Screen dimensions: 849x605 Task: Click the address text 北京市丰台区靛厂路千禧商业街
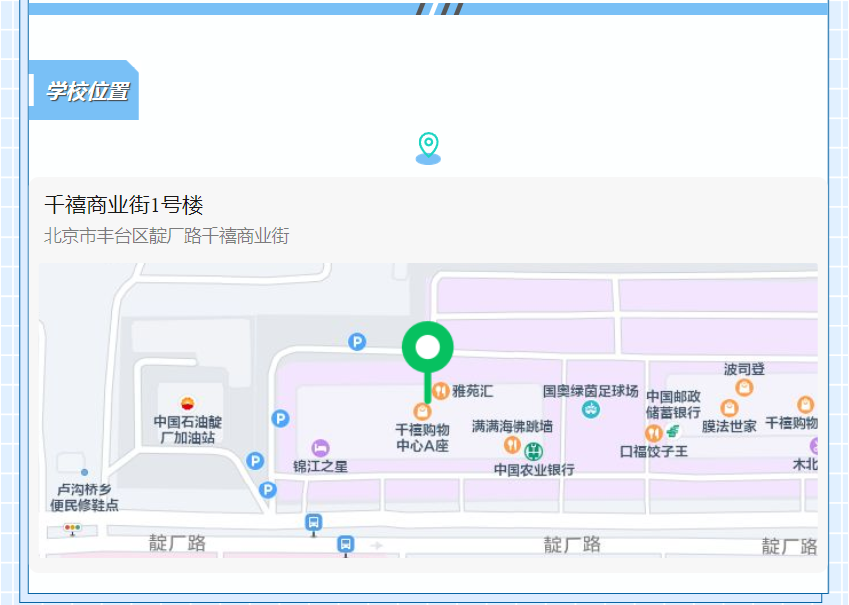point(166,237)
